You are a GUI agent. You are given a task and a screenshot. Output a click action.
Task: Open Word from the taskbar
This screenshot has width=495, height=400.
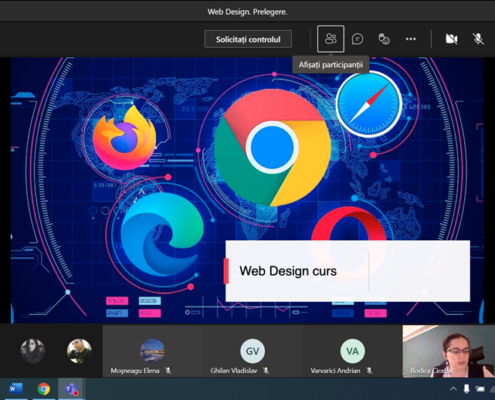16,389
